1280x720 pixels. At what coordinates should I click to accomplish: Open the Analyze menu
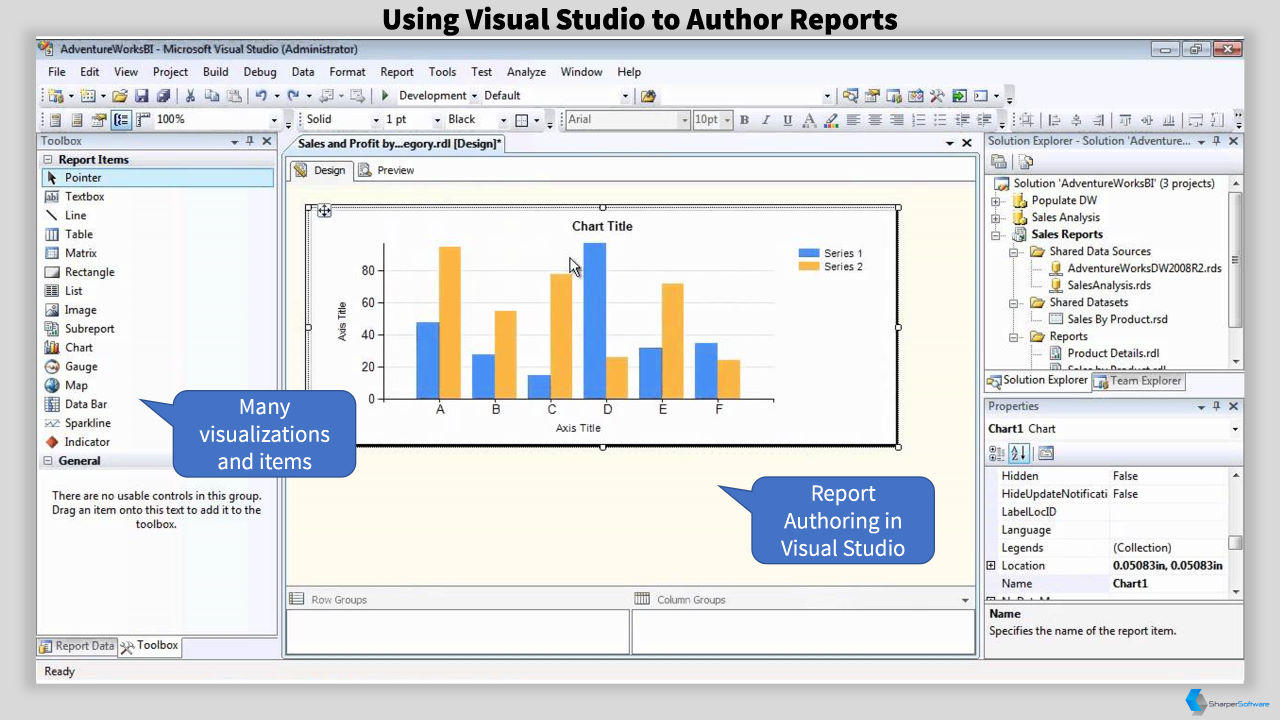[526, 72]
